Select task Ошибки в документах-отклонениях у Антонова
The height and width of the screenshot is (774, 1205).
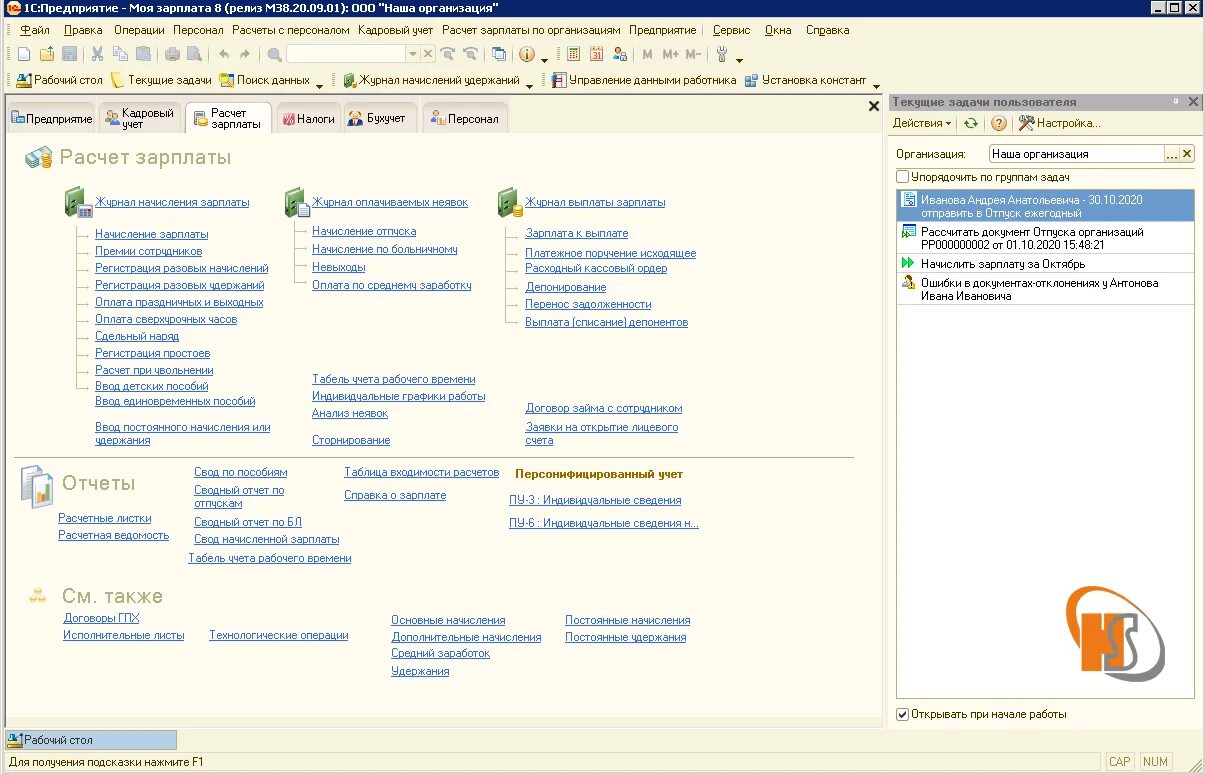[1045, 289]
